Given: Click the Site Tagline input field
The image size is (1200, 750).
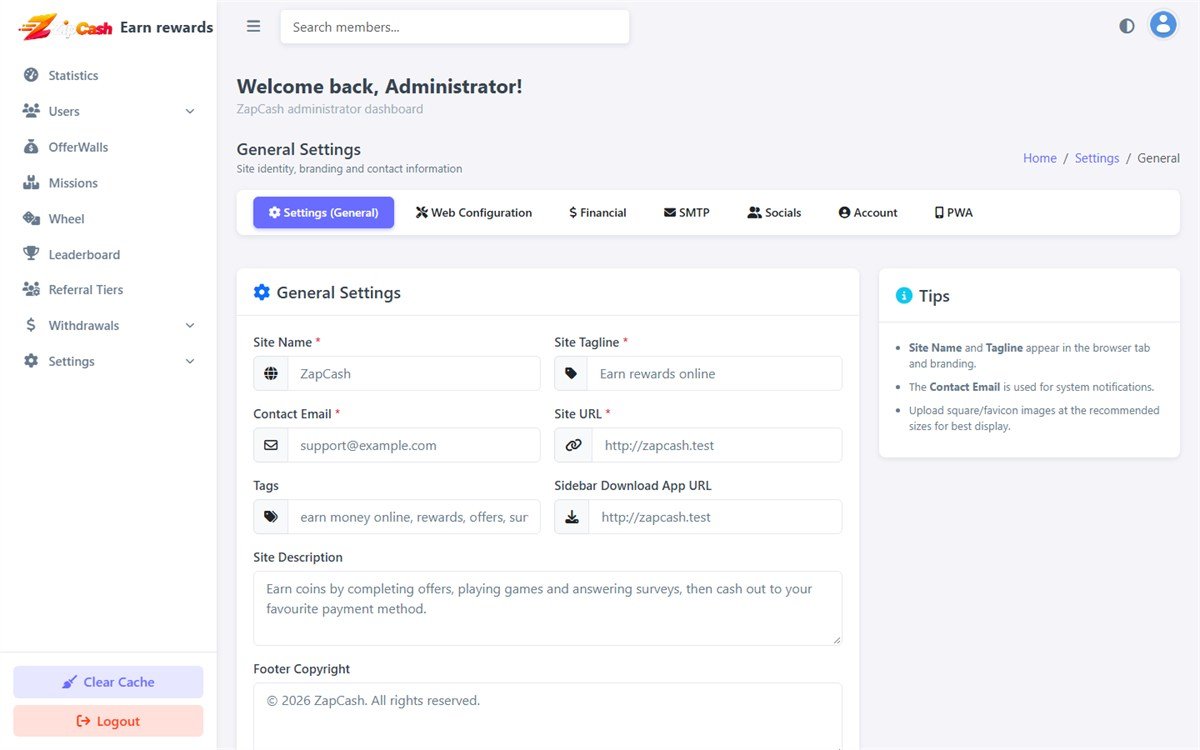Looking at the screenshot, I should (714, 373).
